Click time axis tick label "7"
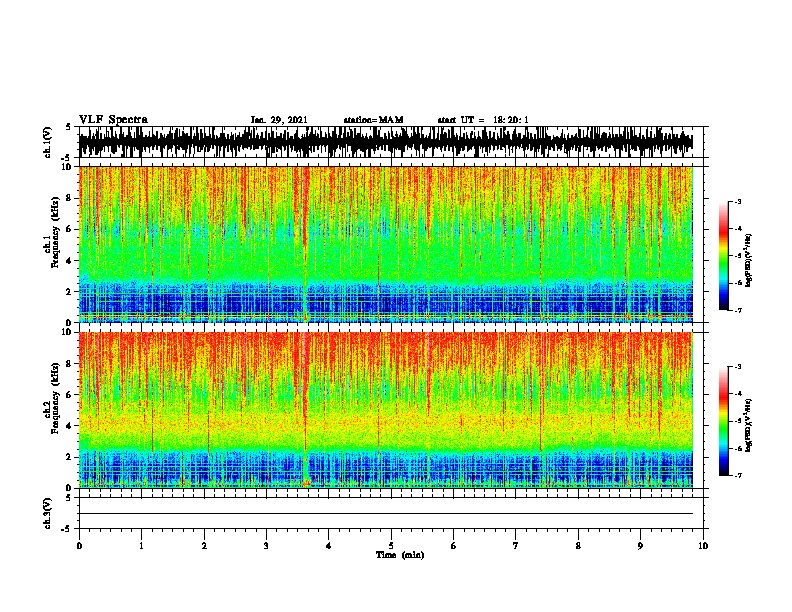 pyautogui.click(x=516, y=546)
